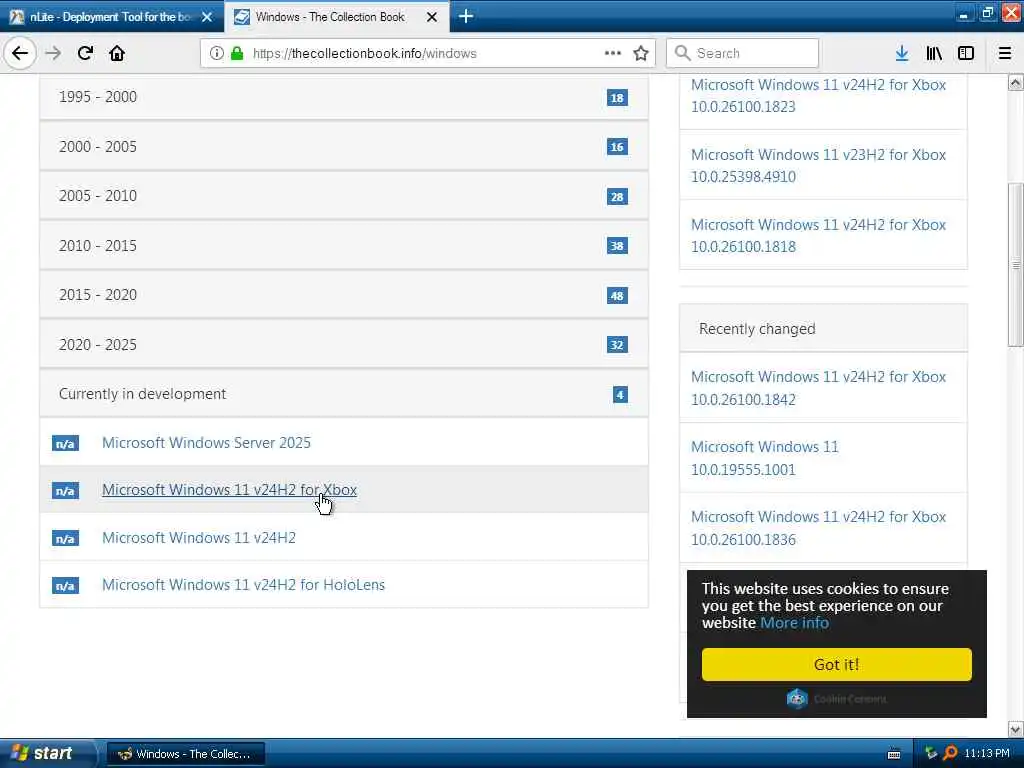The width and height of the screenshot is (1024, 768).
Task: Accept cookies with Got it! button
Action: pyautogui.click(x=836, y=664)
